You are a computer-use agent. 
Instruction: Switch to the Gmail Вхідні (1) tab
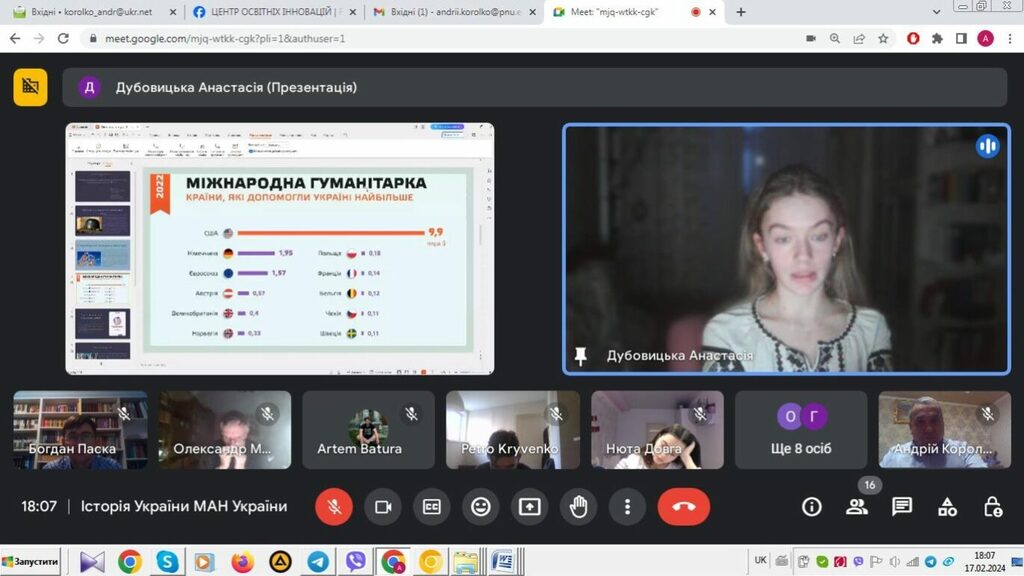[x=450, y=12]
